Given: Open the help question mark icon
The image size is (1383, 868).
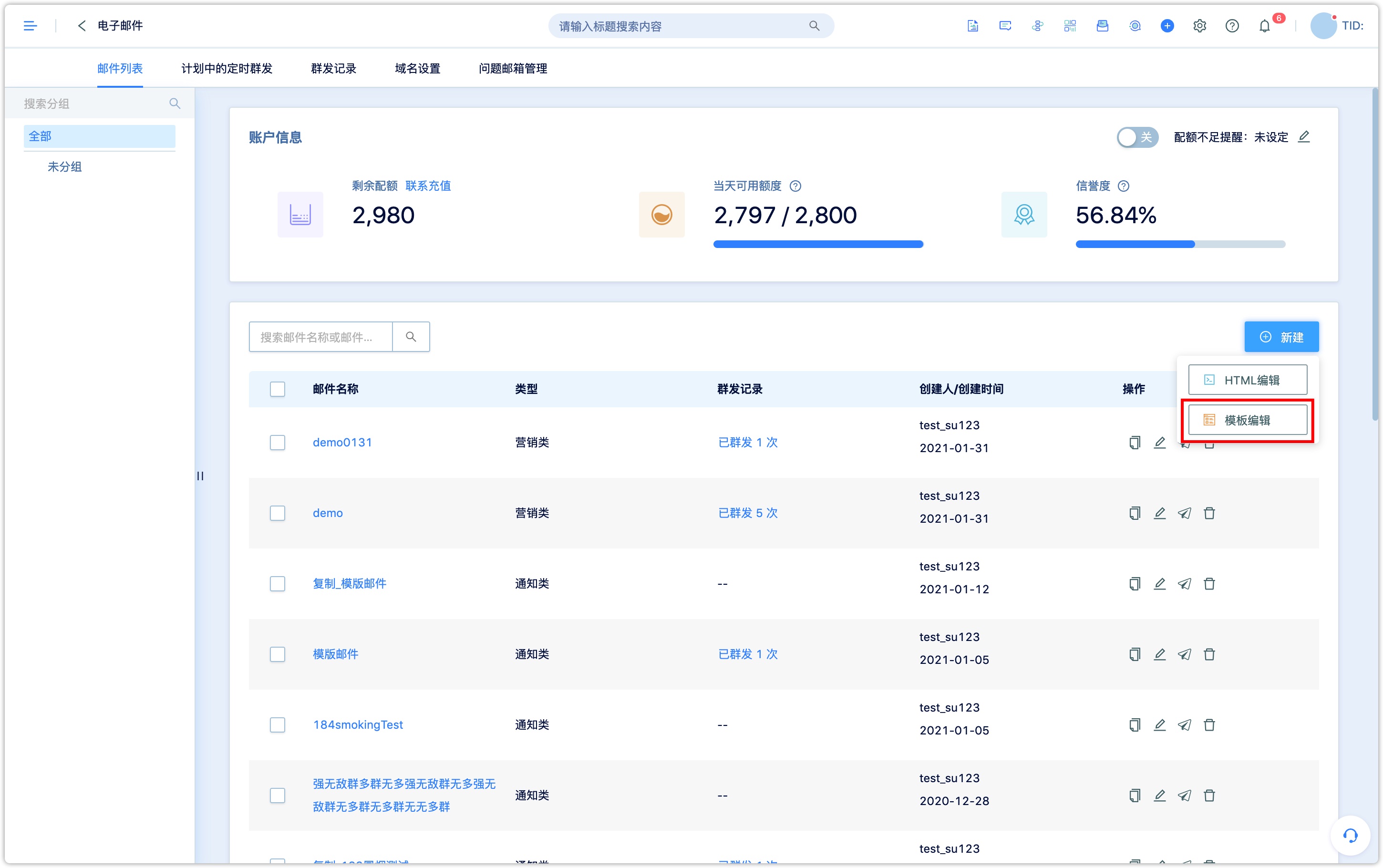Looking at the screenshot, I should click(x=1231, y=26).
